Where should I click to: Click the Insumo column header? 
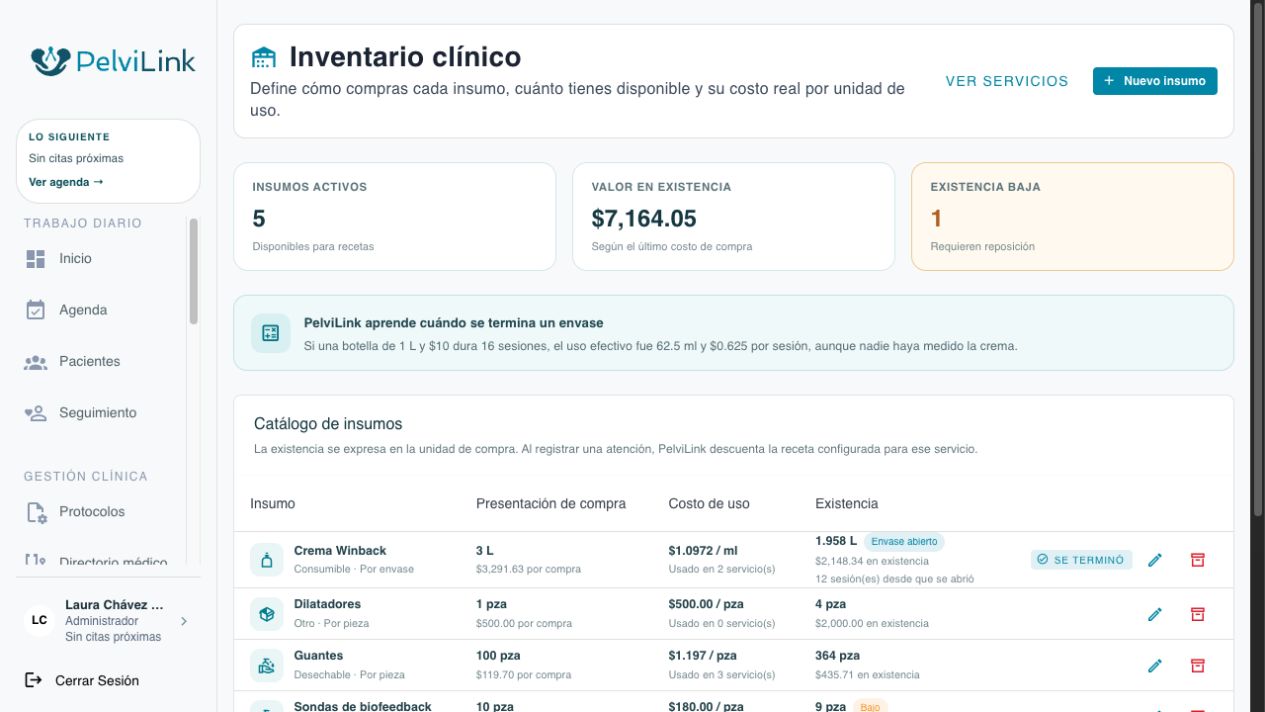(272, 504)
